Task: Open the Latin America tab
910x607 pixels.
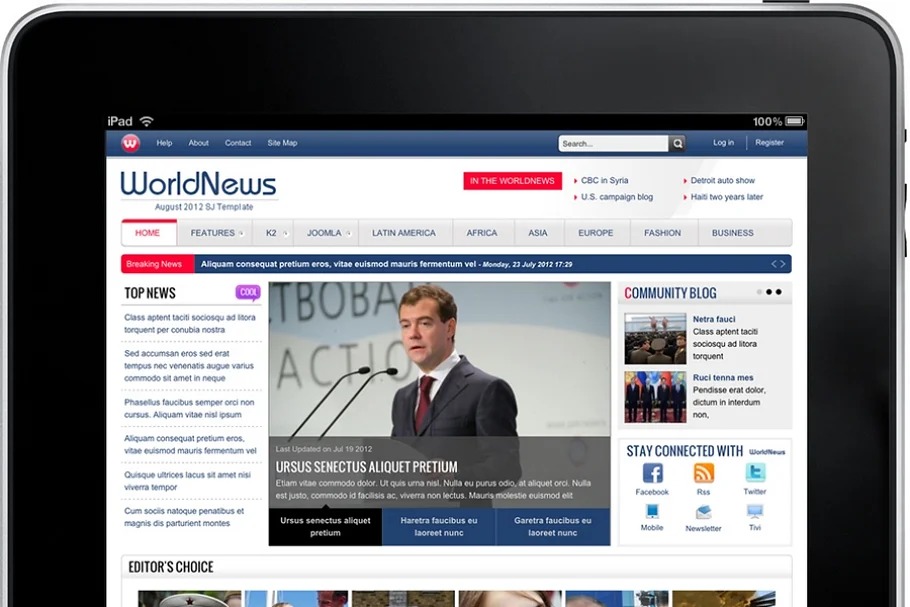Action: tap(404, 233)
